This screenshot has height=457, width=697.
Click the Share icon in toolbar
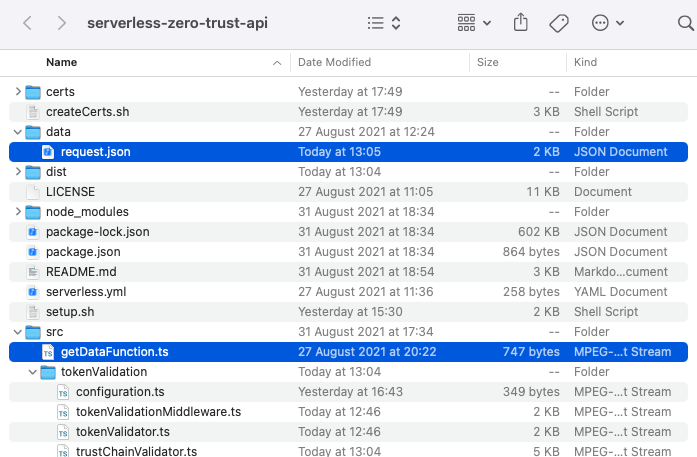(x=521, y=22)
